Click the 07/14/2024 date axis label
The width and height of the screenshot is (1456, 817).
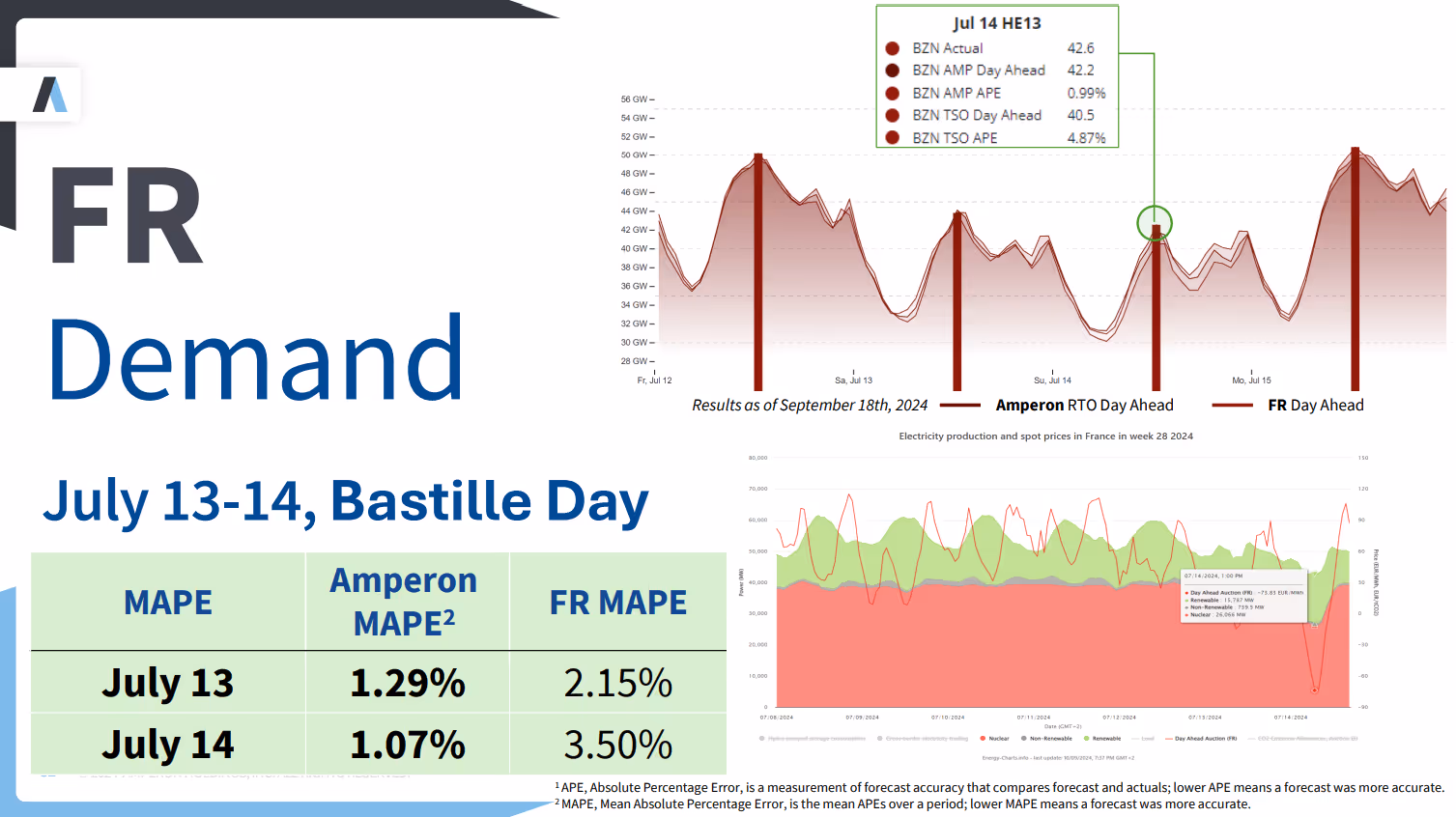[x=1291, y=718]
